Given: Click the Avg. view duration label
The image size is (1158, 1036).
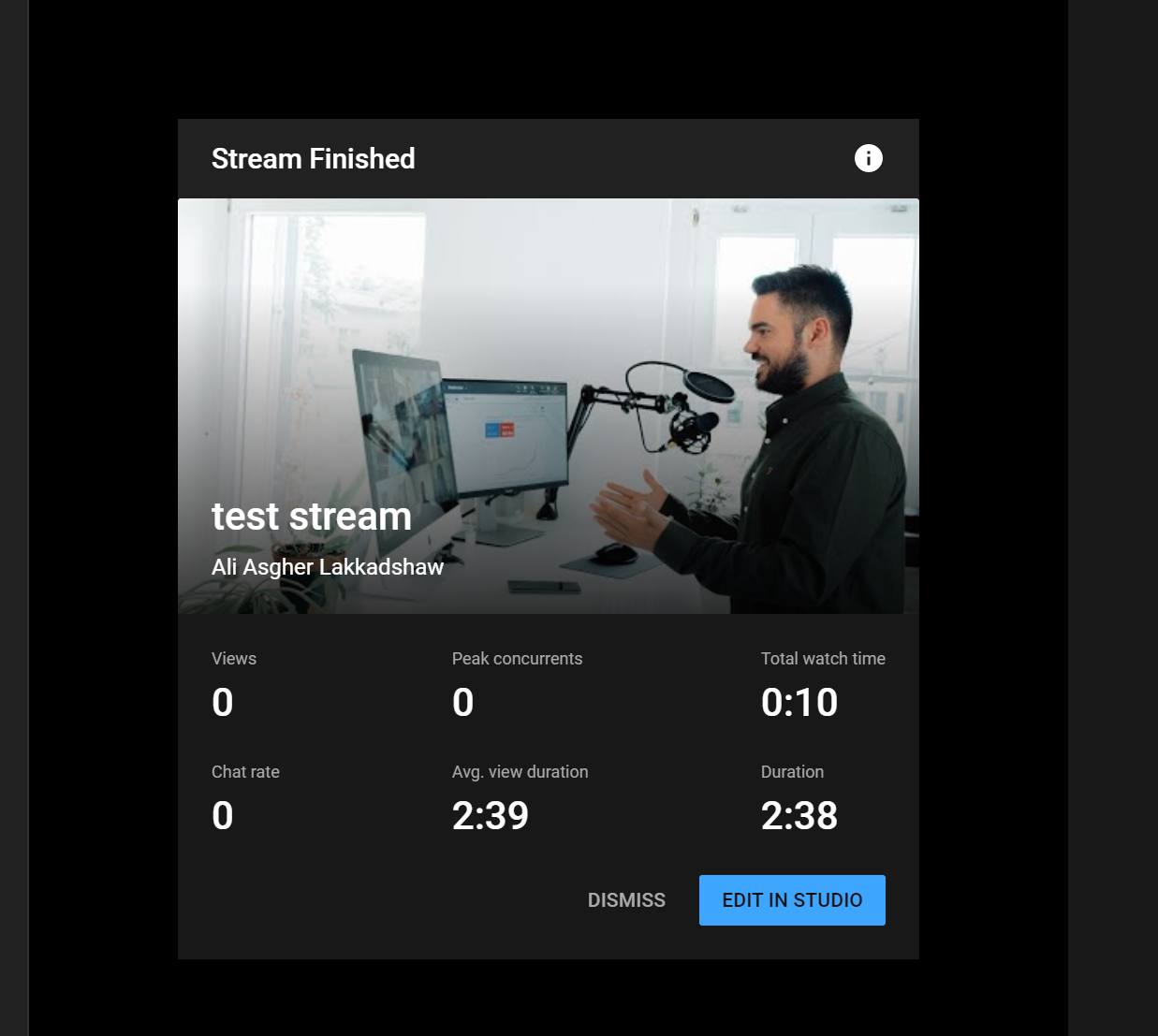Looking at the screenshot, I should click(520, 772).
